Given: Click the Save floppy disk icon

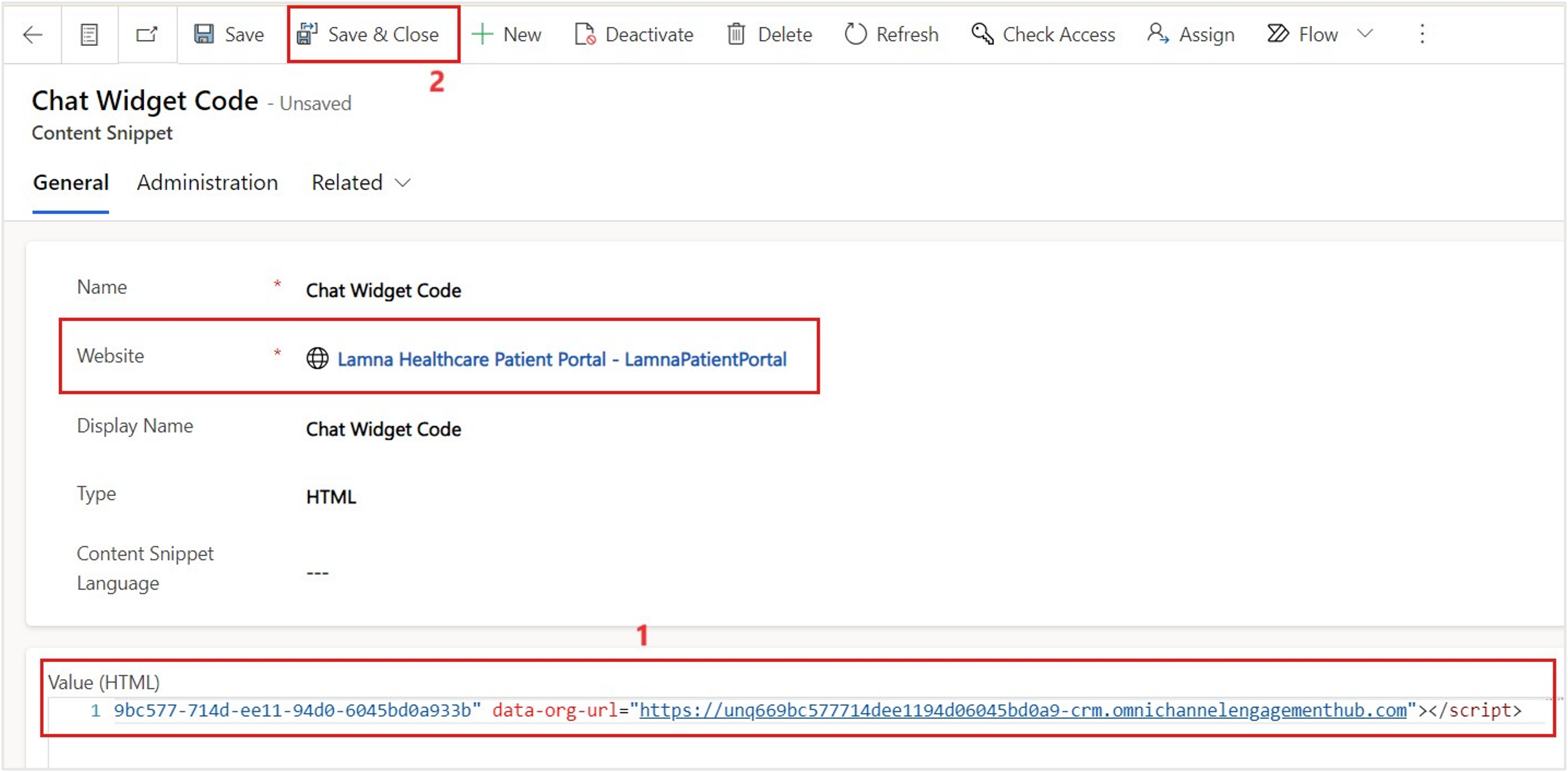Looking at the screenshot, I should click(204, 34).
